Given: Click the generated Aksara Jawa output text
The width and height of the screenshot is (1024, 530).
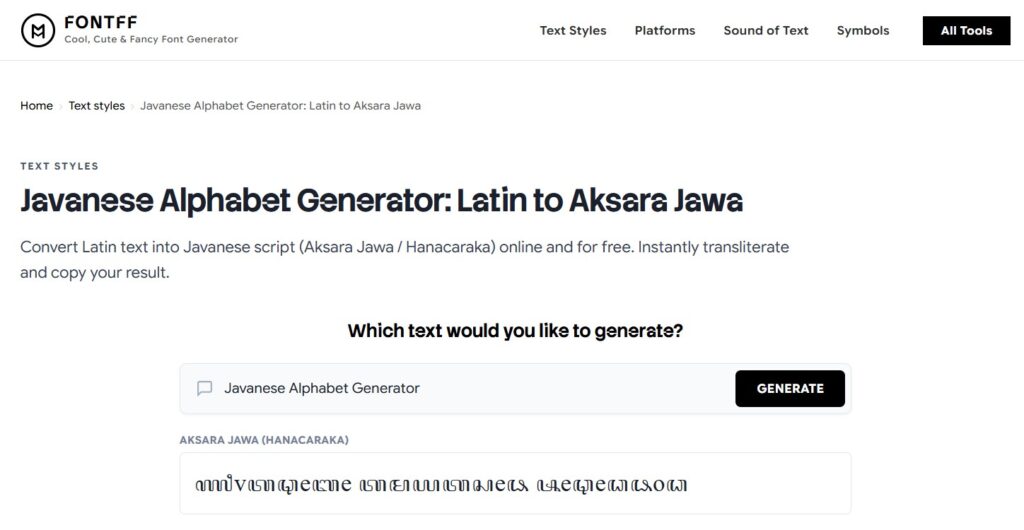Looking at the screenshot, I should (x=441, y=484).
